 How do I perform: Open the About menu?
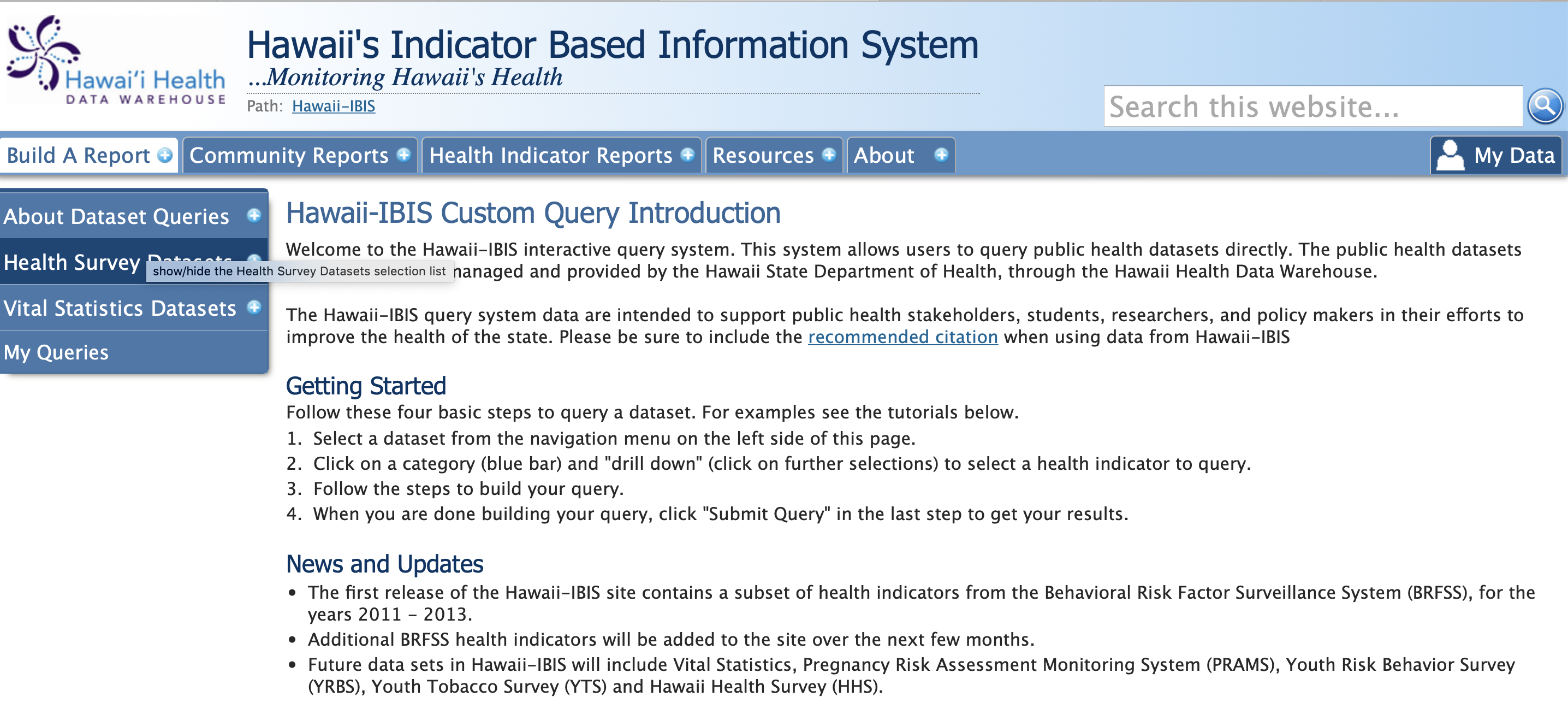(x=900, y=155)
